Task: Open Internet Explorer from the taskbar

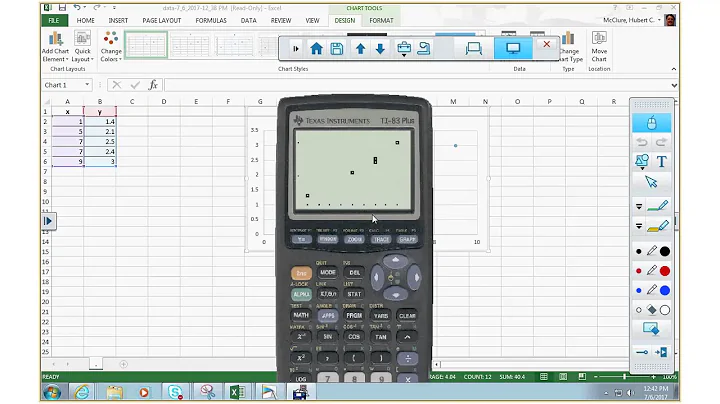Action: tap(82, 393)
